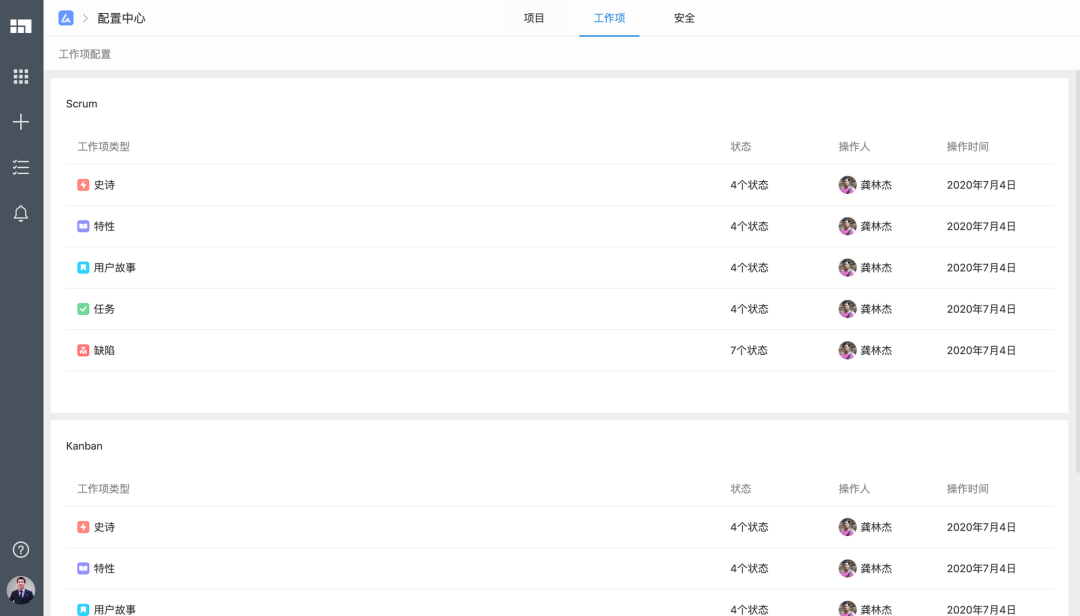The height and width of the screenshot is (616, 1080).
Task: Click 龚林杰's avatar in the Task row
Action: point(845,308)
